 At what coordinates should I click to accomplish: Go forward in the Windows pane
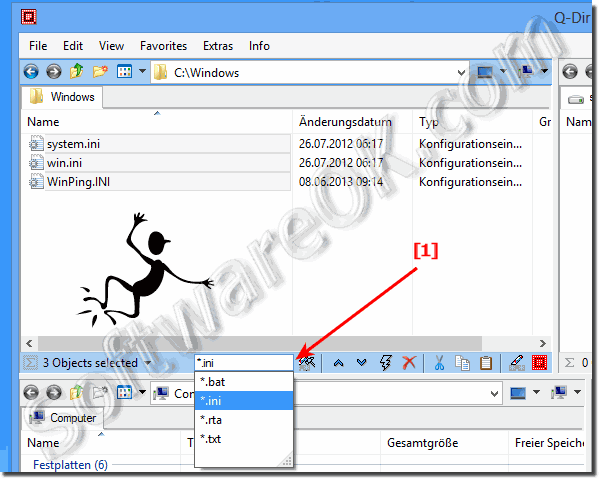pos(53,71)
